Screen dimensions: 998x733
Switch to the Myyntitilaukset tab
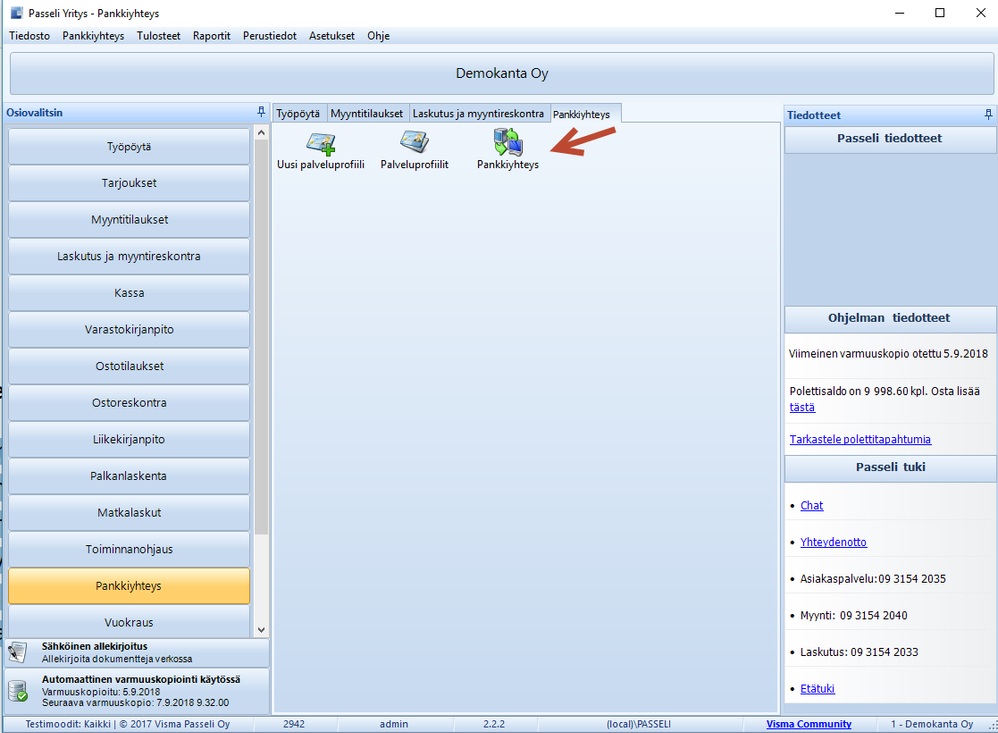[367, 113]
